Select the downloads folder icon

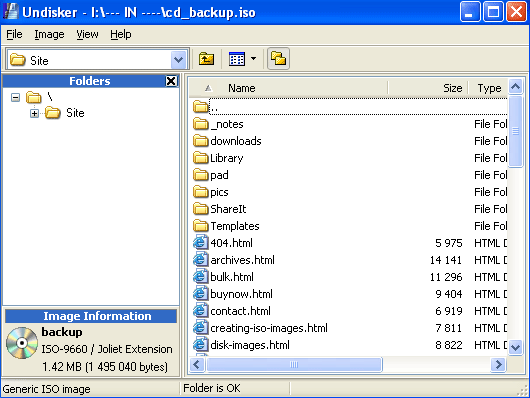pyautogui.click(x=200, y=141)
